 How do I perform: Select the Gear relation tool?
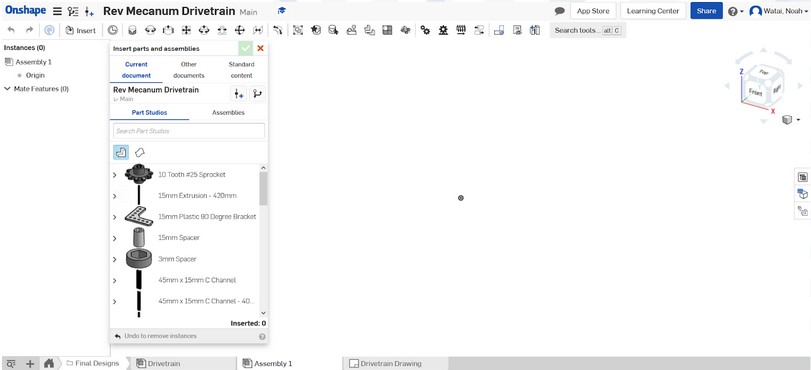(425, 31)
